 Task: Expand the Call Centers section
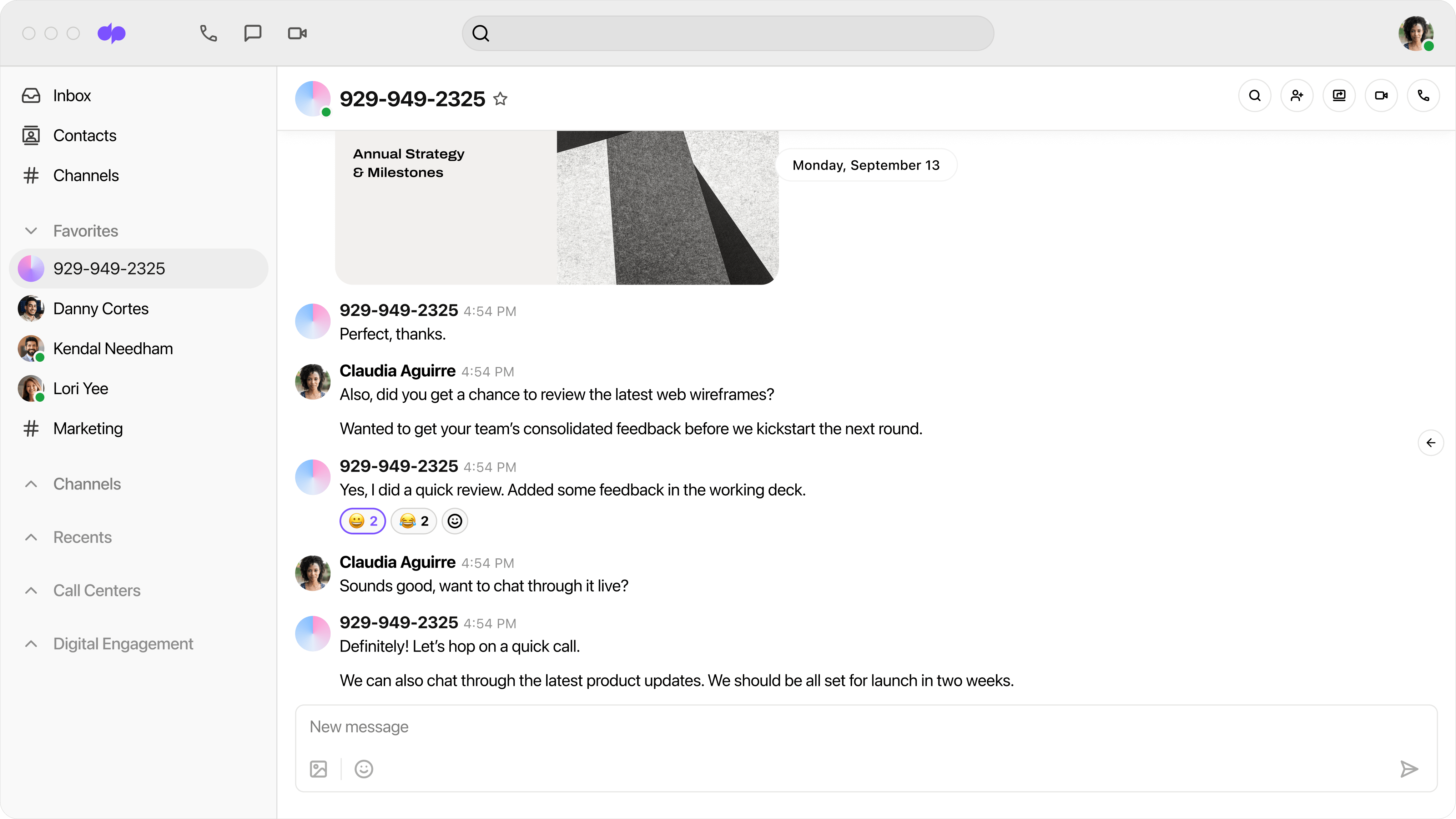click(x=31, y=590)
